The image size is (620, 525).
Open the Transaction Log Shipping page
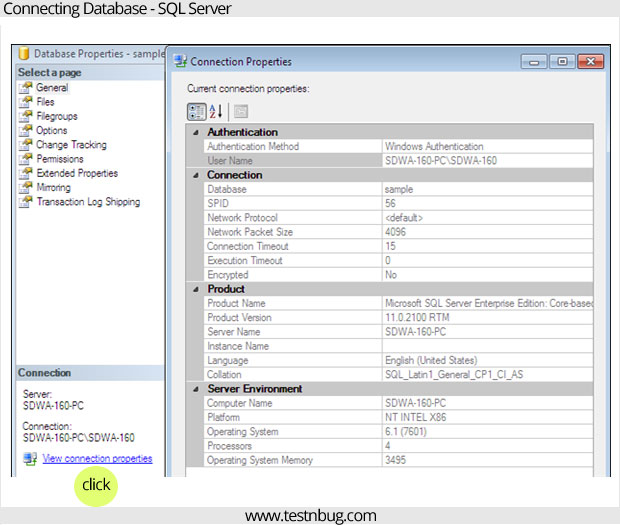click(88, 201)
